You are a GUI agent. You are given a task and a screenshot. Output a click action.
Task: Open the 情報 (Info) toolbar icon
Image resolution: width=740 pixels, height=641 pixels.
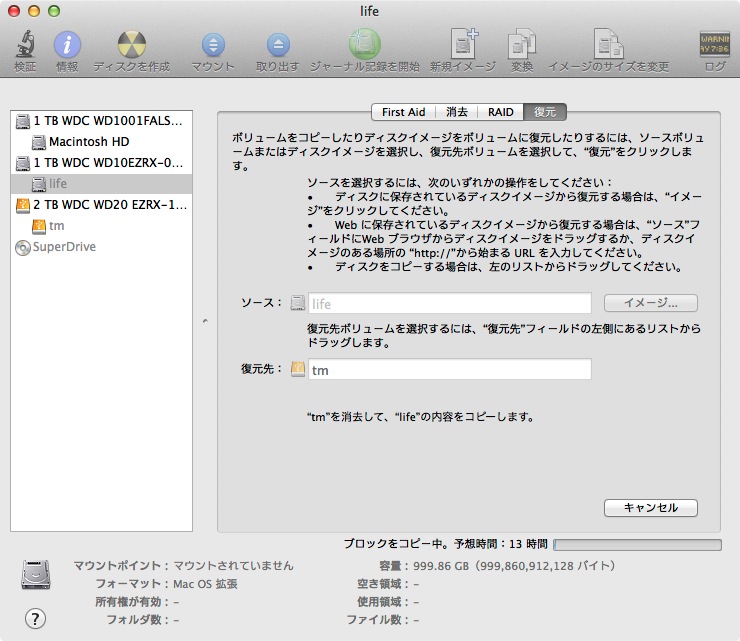pyautogui.click(x=67, y=45)
